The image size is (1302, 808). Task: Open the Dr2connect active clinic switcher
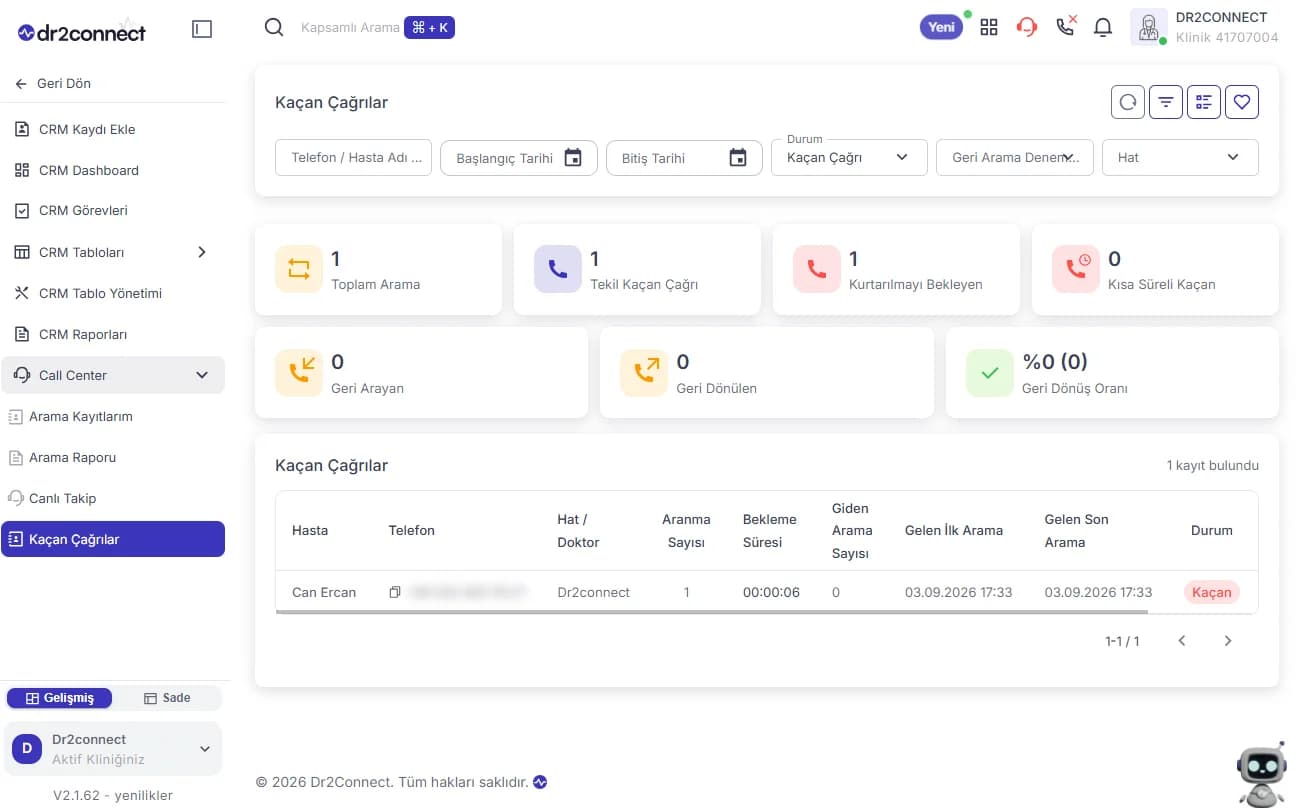[x=113, y=749]
